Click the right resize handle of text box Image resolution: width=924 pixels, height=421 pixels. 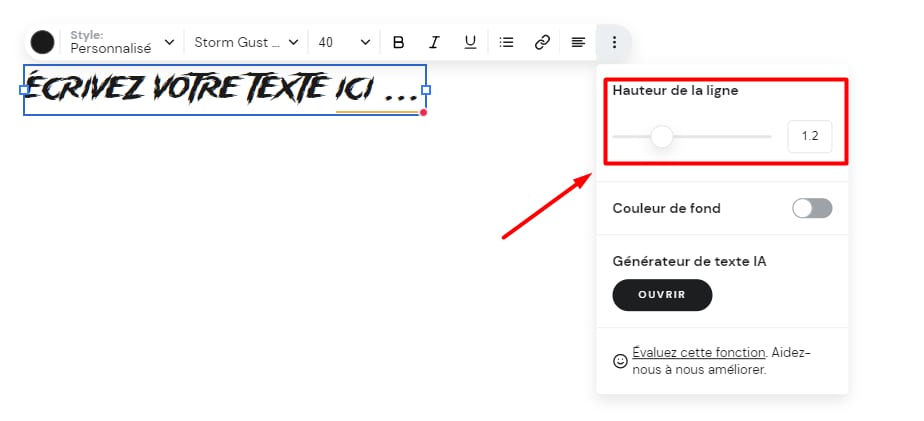pos(426,90)
